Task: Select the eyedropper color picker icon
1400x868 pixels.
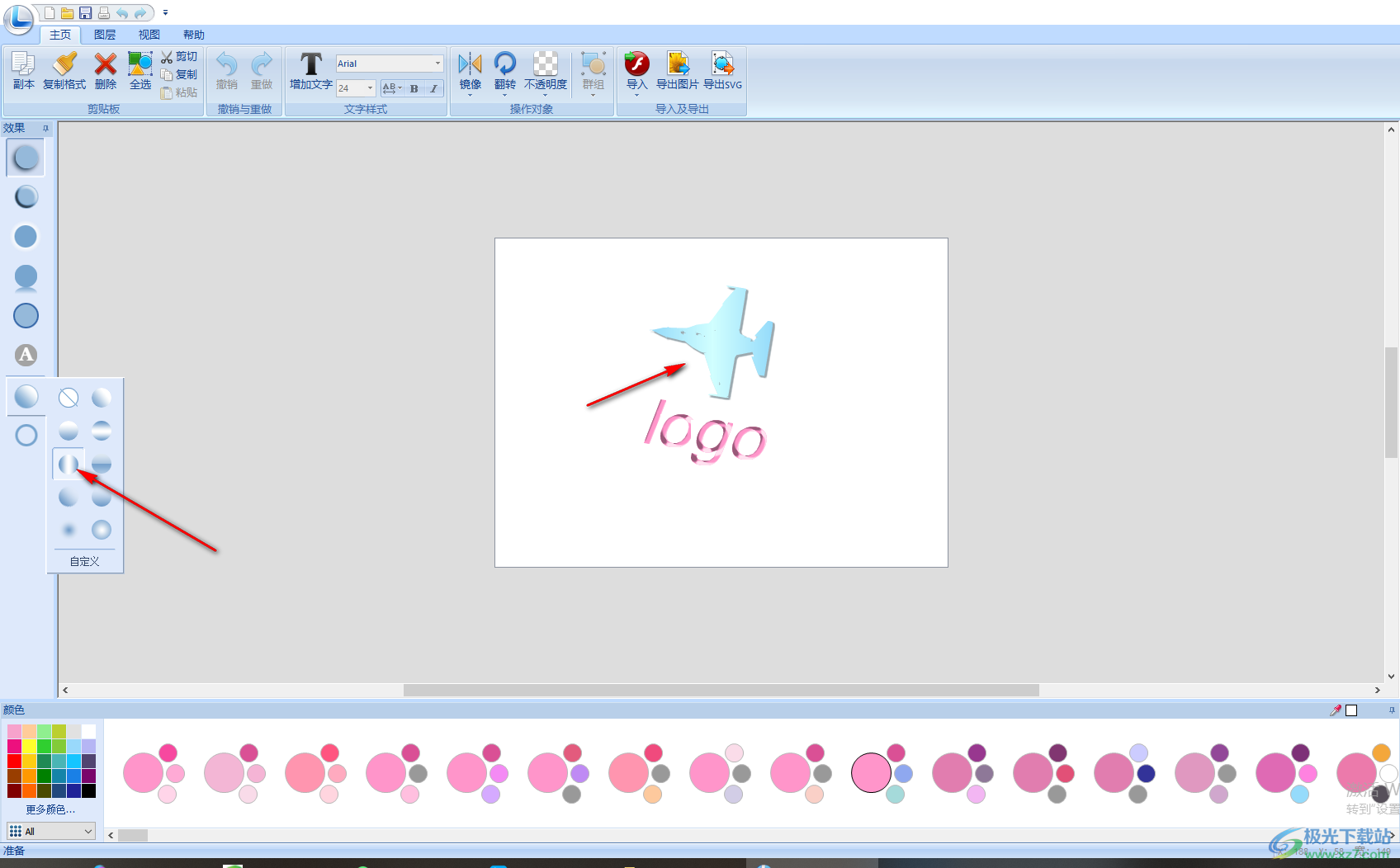Action: pyautogui.click(x=1336, y=710)
